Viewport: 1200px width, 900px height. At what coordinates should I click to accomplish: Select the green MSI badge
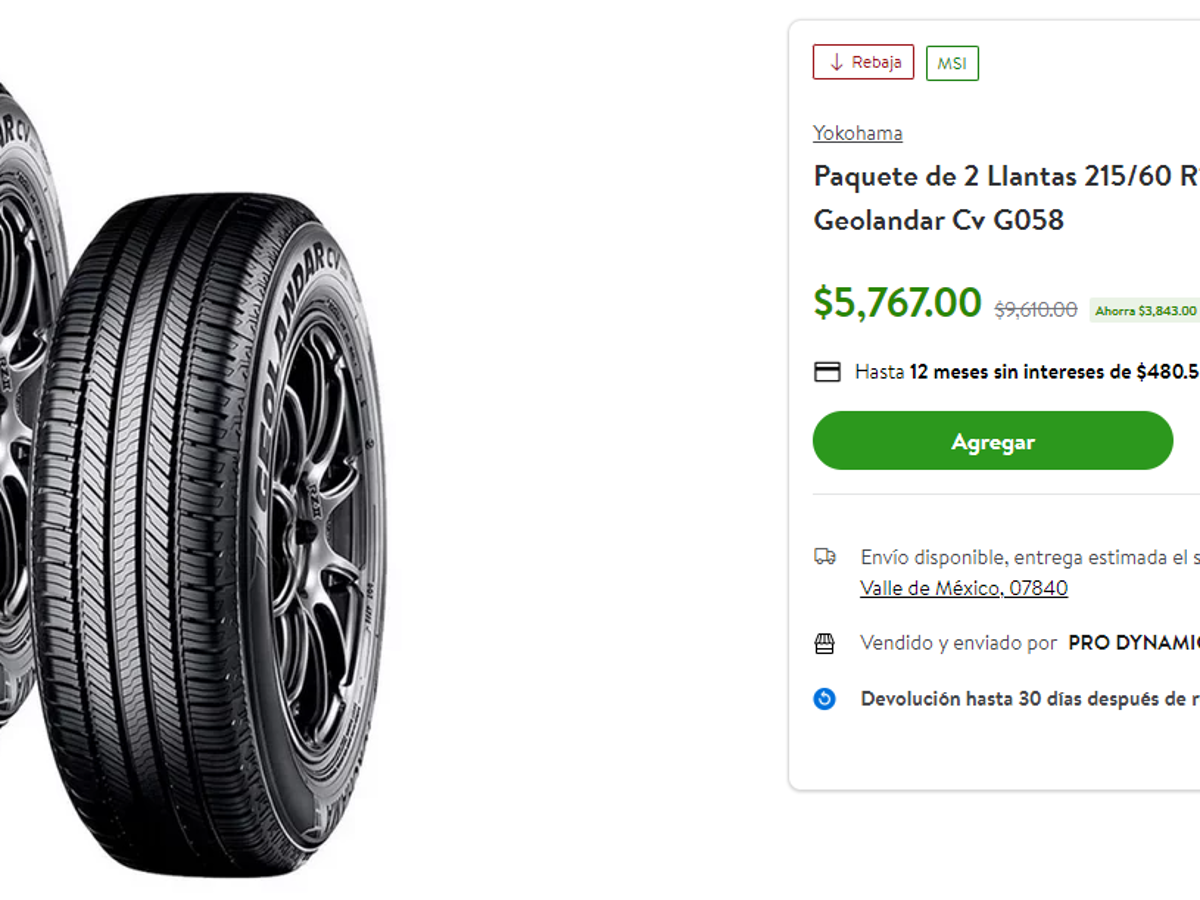click(952, 62)
